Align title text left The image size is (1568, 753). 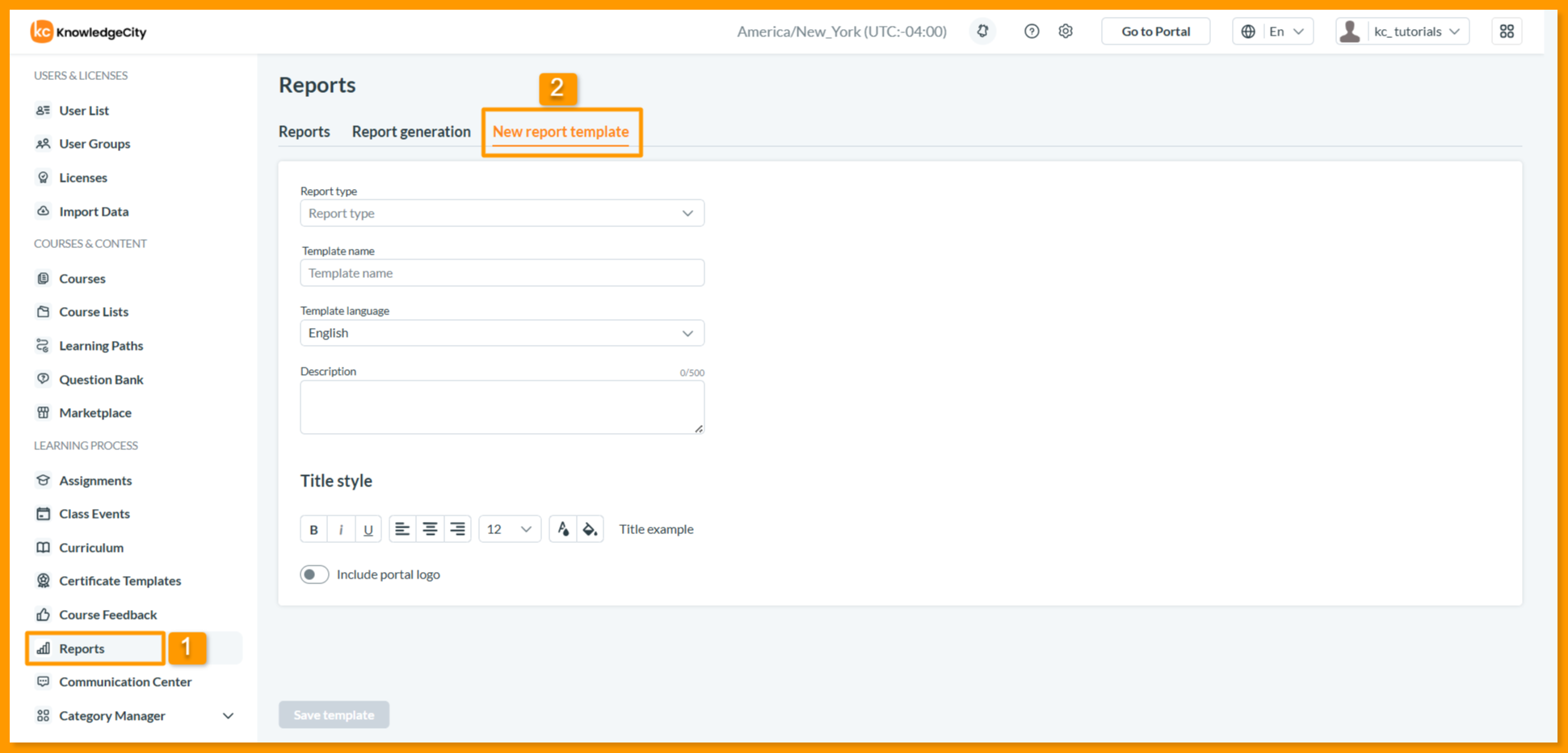[x=402, y=529]
